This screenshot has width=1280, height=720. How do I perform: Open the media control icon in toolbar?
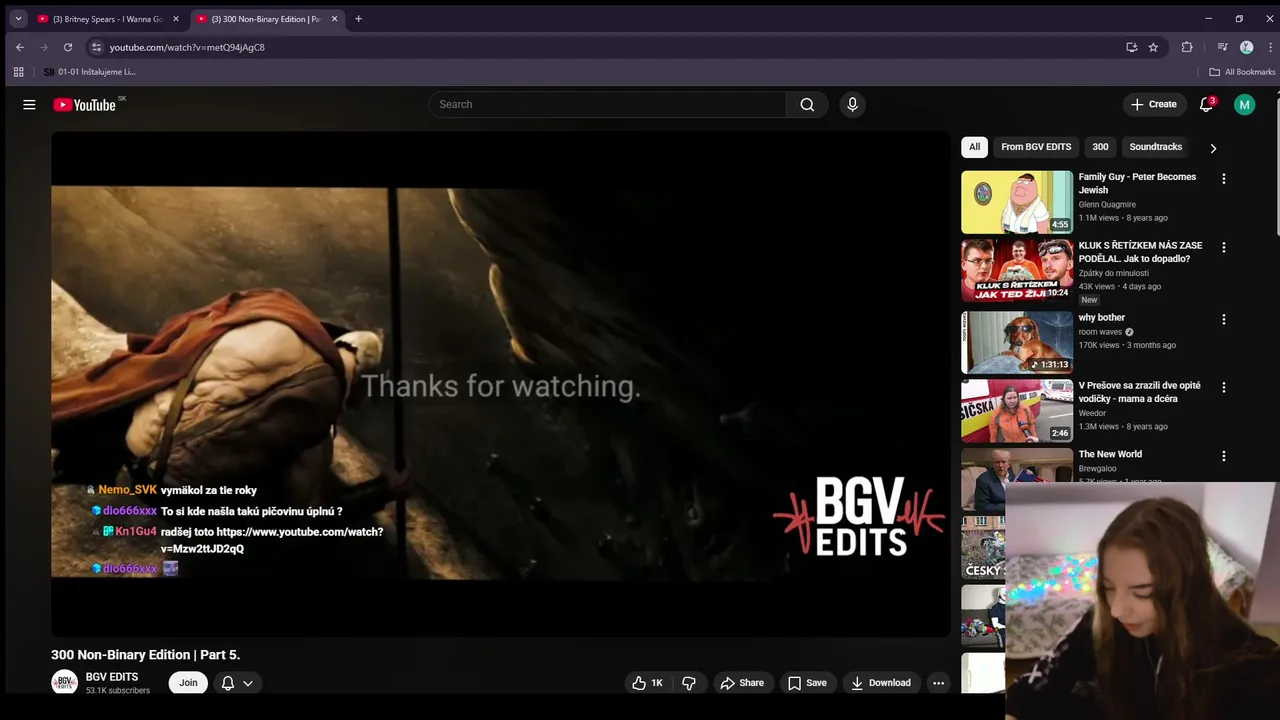point(1222,47)
